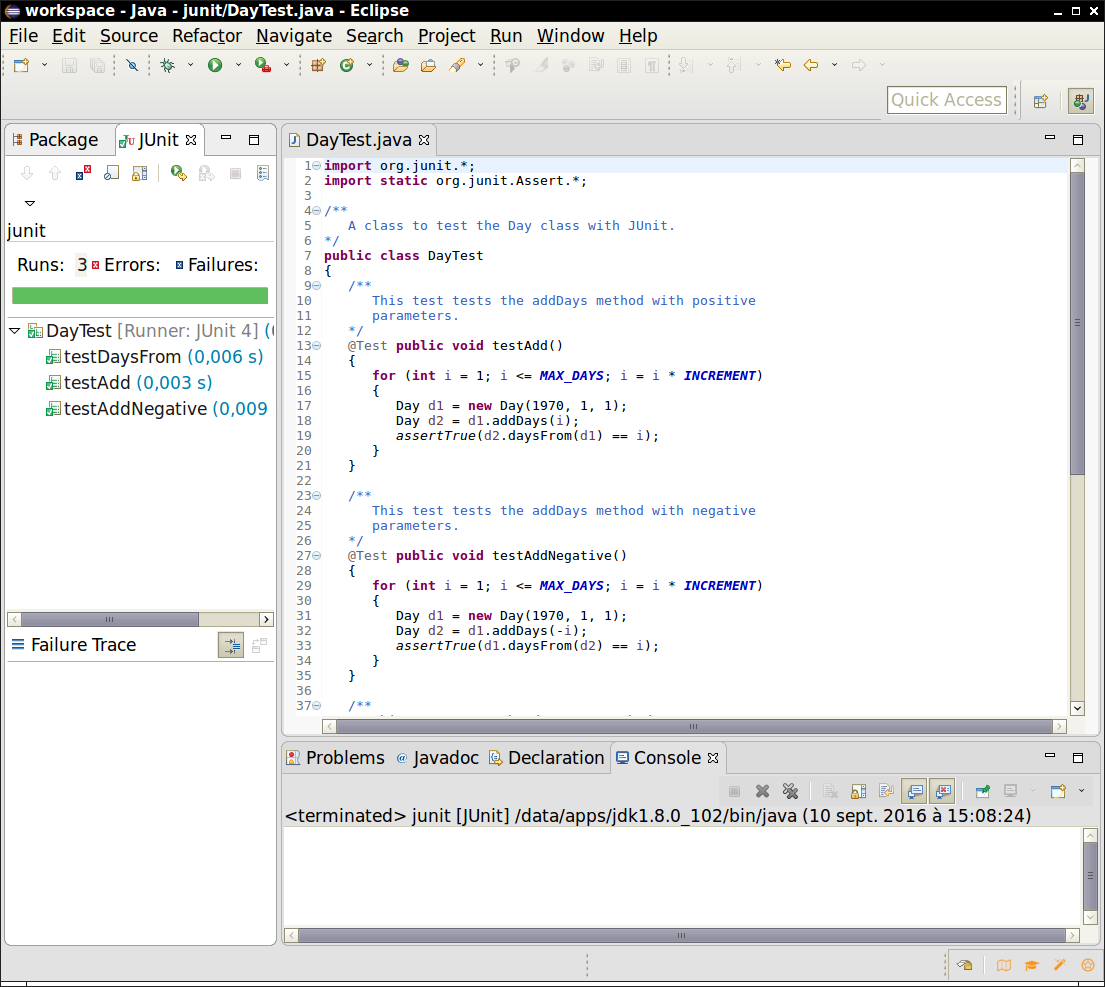Pin the Console view
The width and height of the screenshot is (1105, 987).
[983, 791]
